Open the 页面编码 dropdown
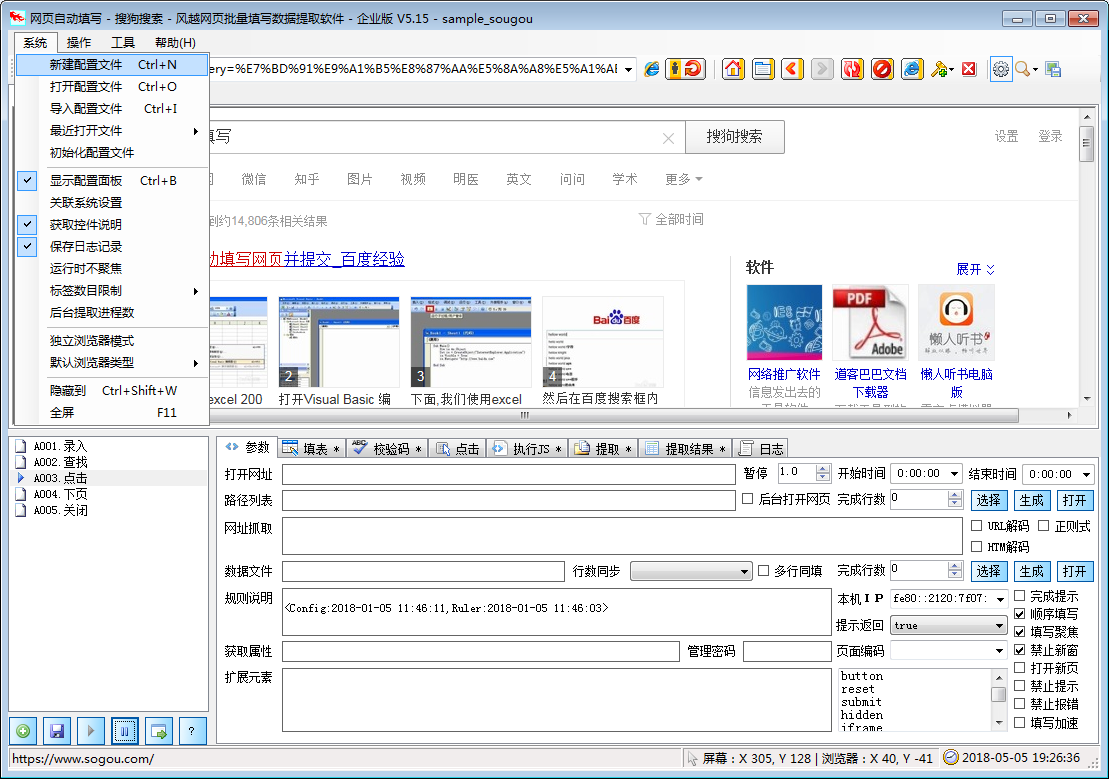1109x779 pixels. [999, 650]
